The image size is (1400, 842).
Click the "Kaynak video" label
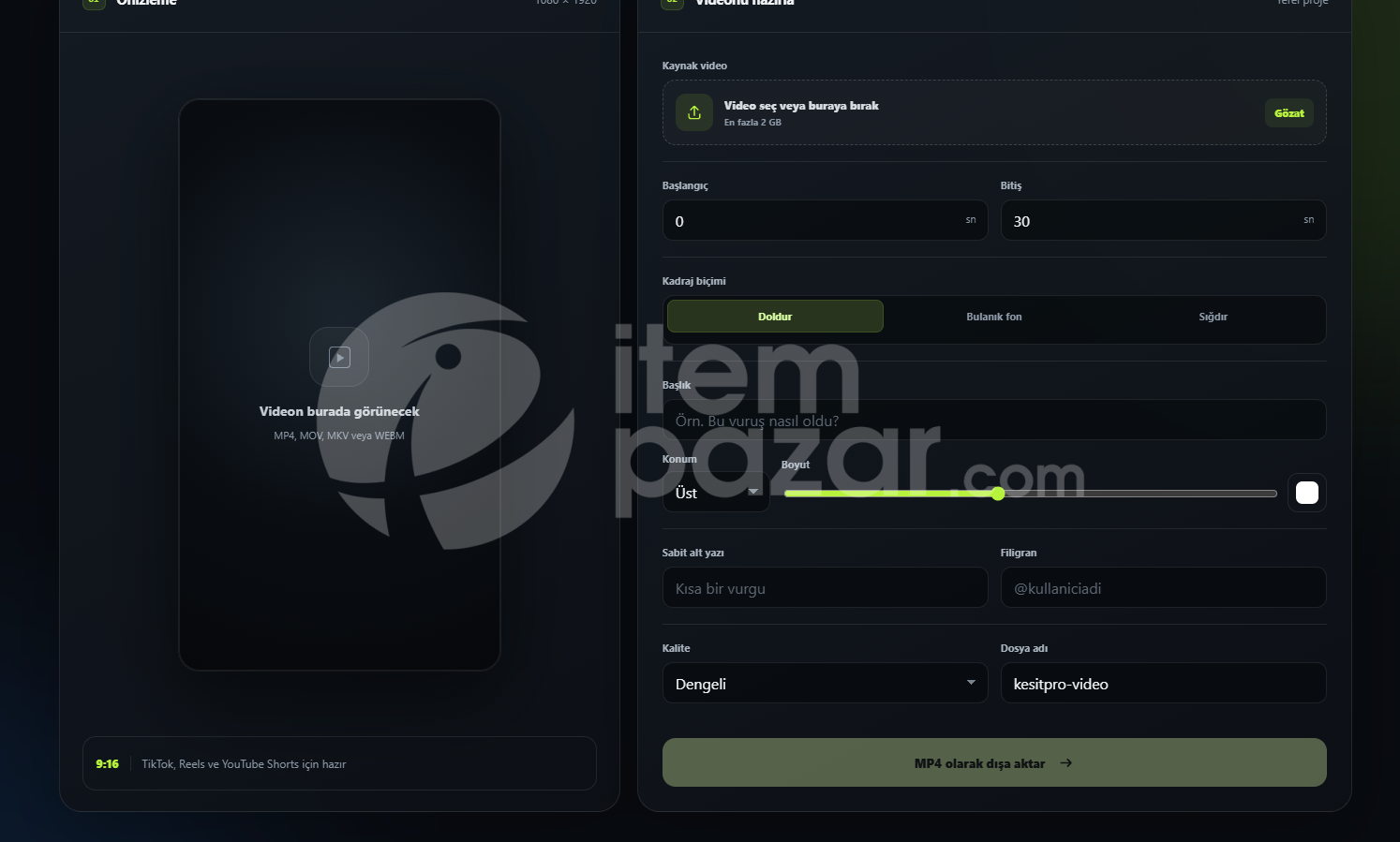[x=694, y=66]
